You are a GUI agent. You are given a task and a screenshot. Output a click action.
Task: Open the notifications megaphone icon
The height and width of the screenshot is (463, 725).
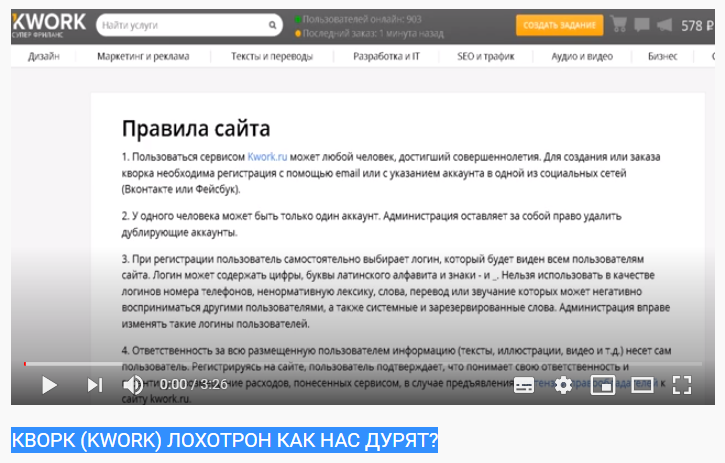tap(664, 25)
